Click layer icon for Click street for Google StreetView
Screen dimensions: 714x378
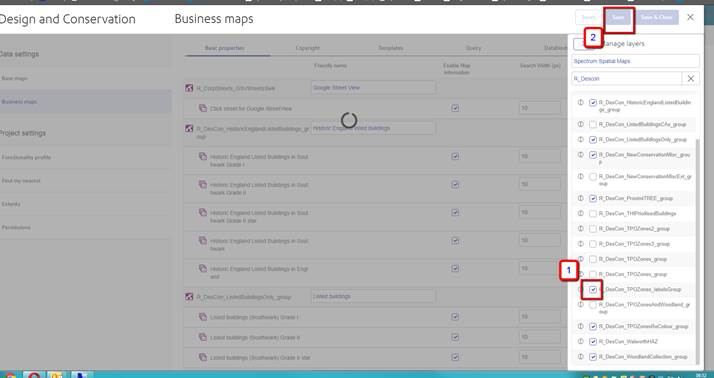pos(203,108)
